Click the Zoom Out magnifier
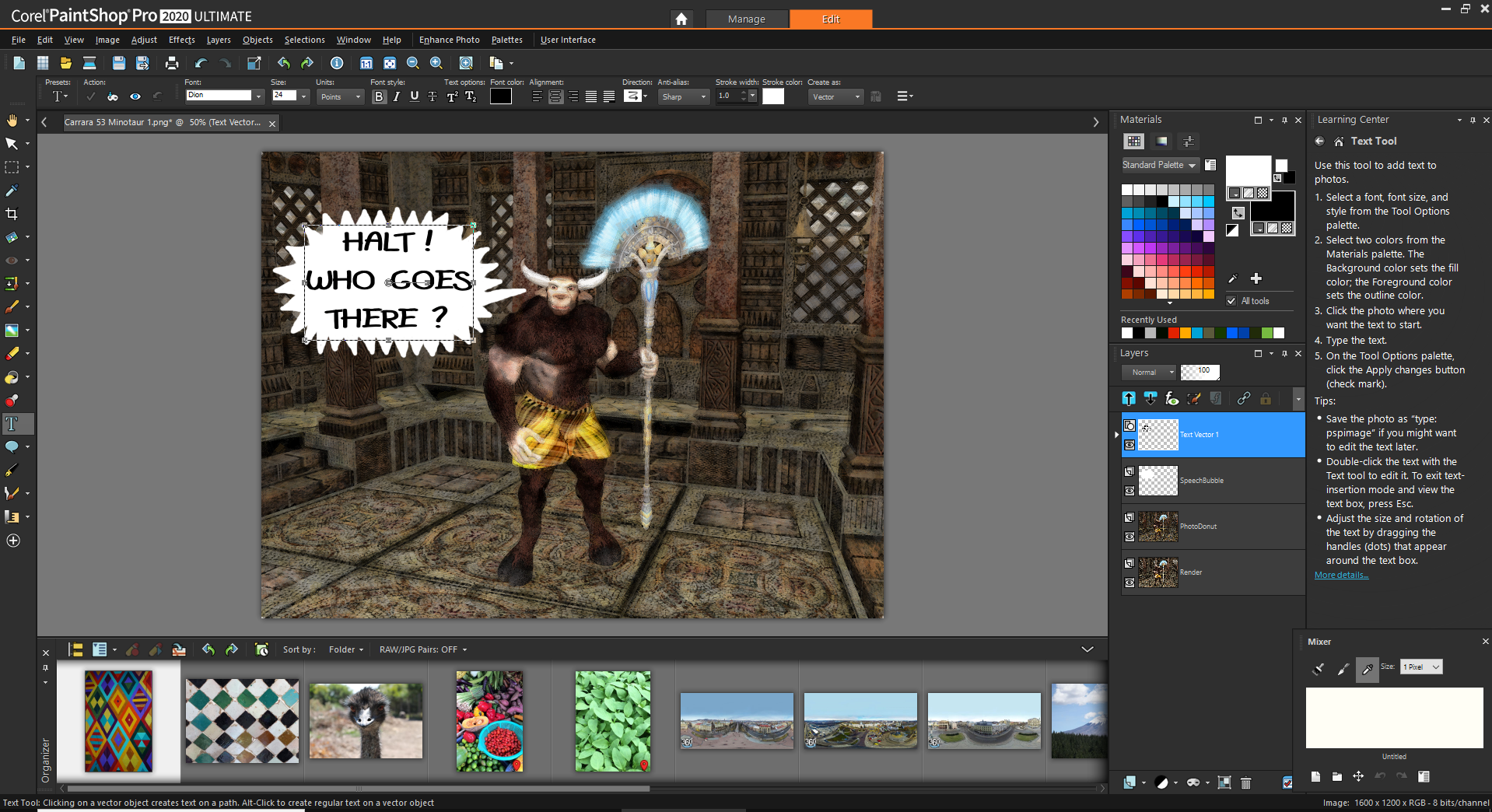Image resolution: width=1492 pixels, height=812 pixels. (413, 63)
